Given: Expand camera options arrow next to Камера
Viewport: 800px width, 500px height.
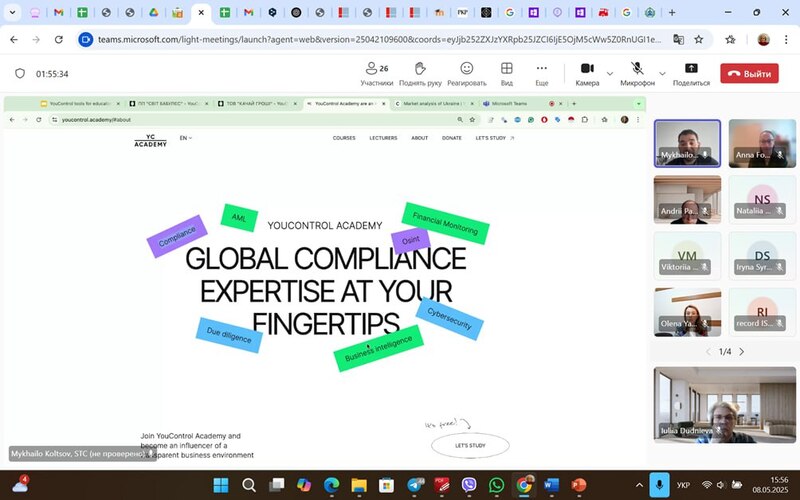Looking at the screenshot, I should click(x=610, y=74).
